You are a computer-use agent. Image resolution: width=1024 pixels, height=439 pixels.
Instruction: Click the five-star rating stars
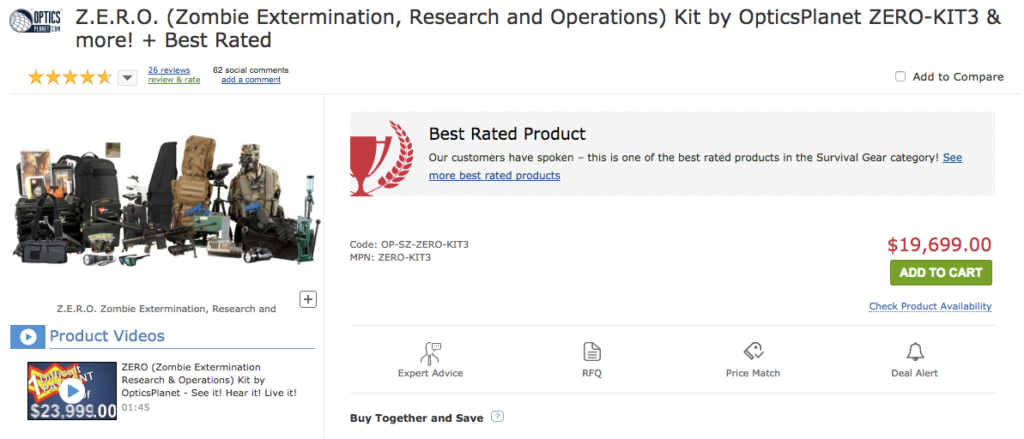click(x=70, y=78)
